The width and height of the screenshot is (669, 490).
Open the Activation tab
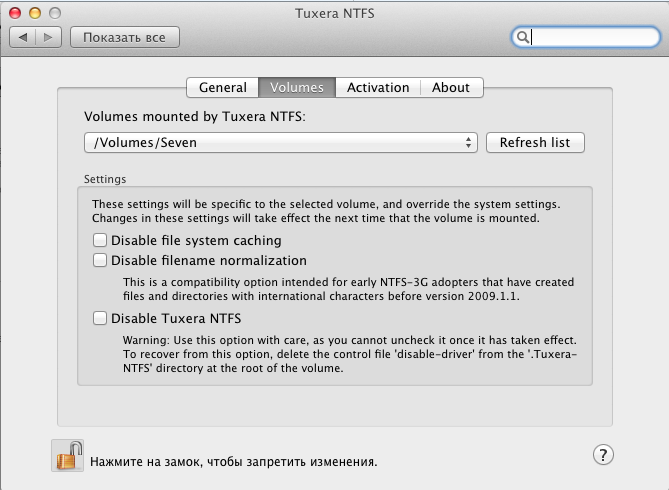[x=378, y=87]
